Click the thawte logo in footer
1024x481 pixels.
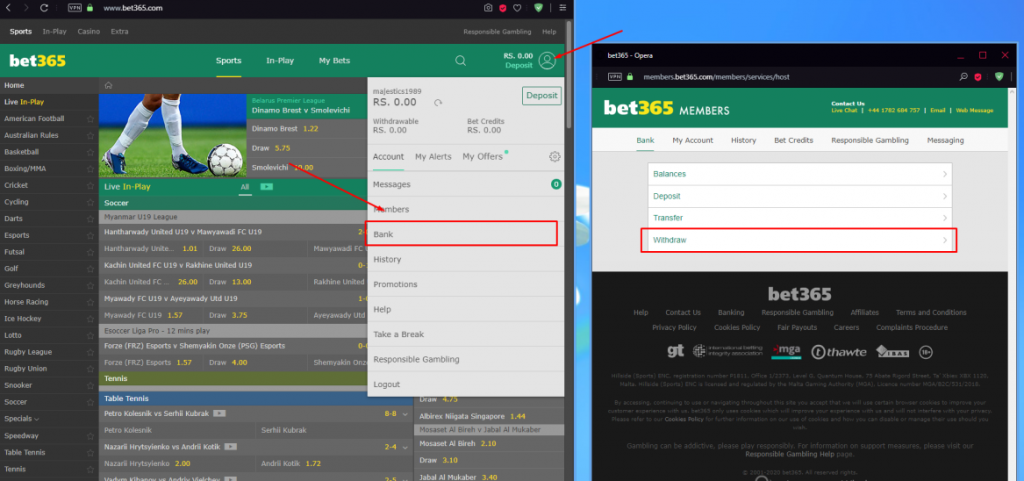[x=839, y=352]
